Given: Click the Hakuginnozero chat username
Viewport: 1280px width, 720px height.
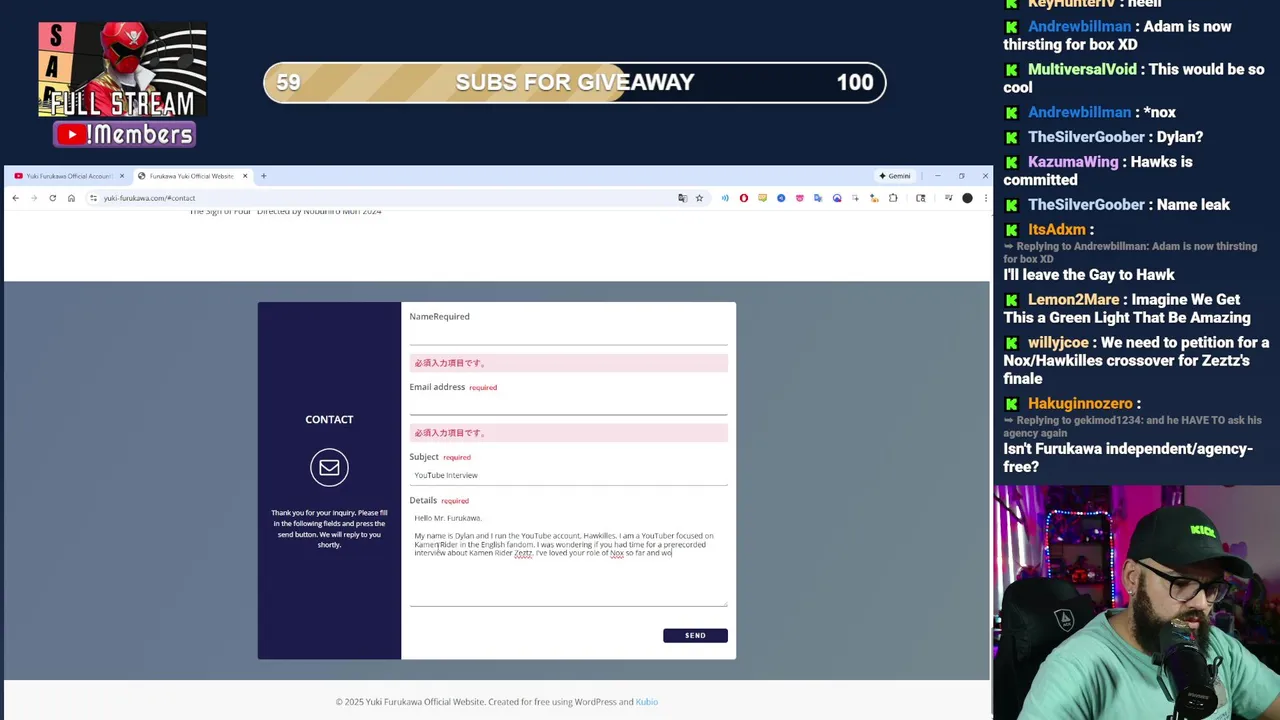Looking at the screenshot, I should [x=1080, y=404].
